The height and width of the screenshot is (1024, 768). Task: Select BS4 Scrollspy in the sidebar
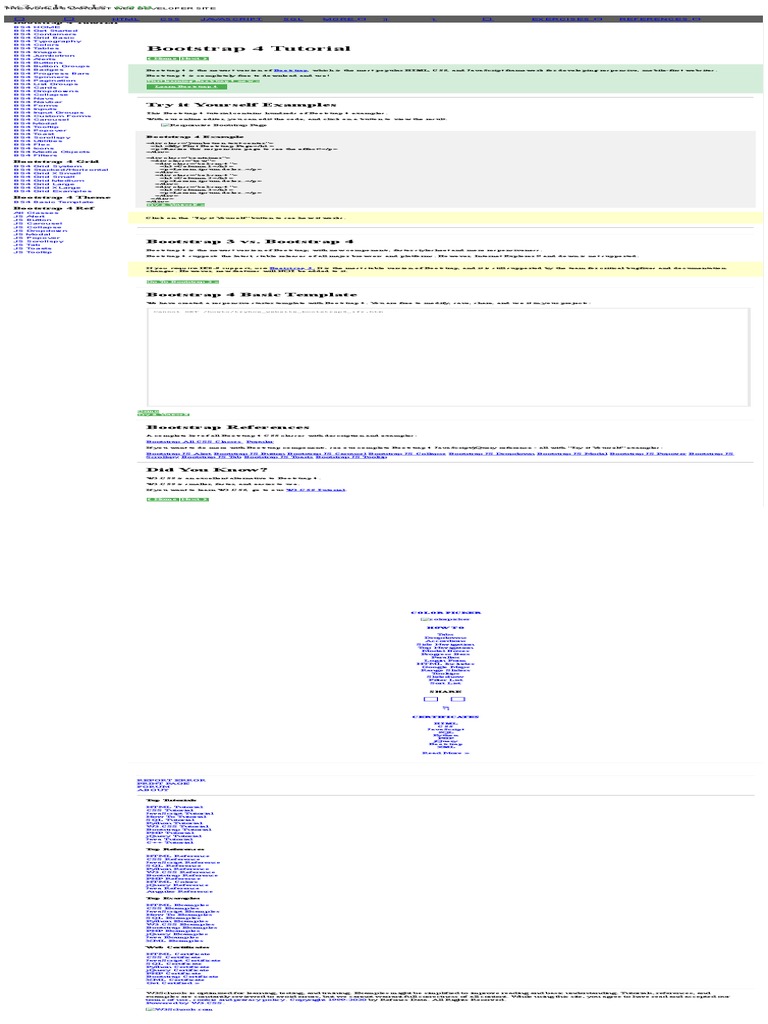coord(42,138)
